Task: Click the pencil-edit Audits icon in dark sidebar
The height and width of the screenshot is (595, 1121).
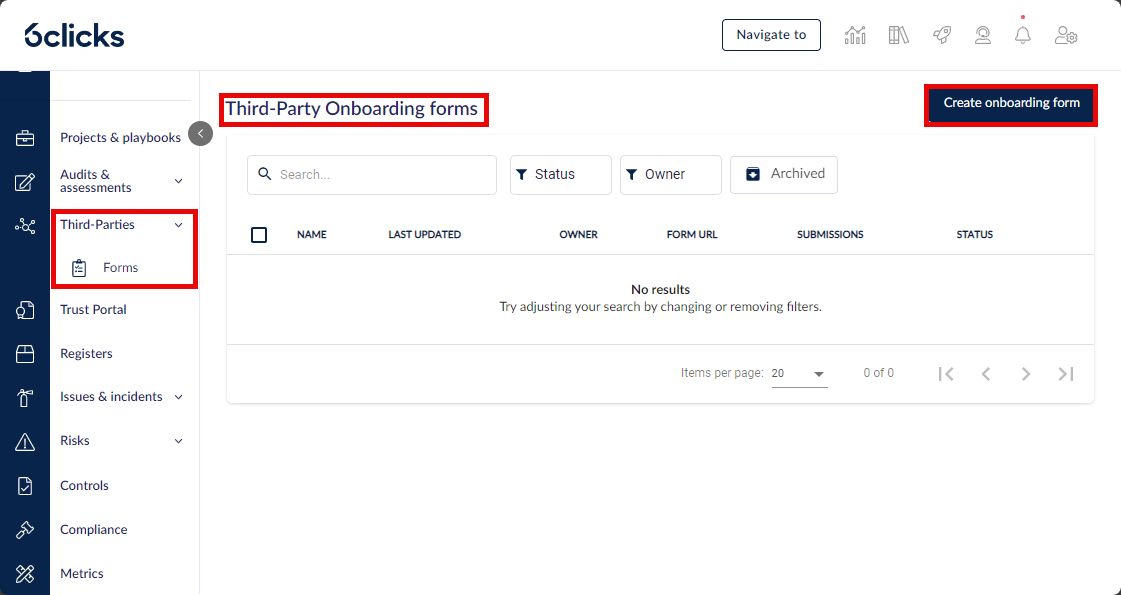Action: (x=25, y=182)
